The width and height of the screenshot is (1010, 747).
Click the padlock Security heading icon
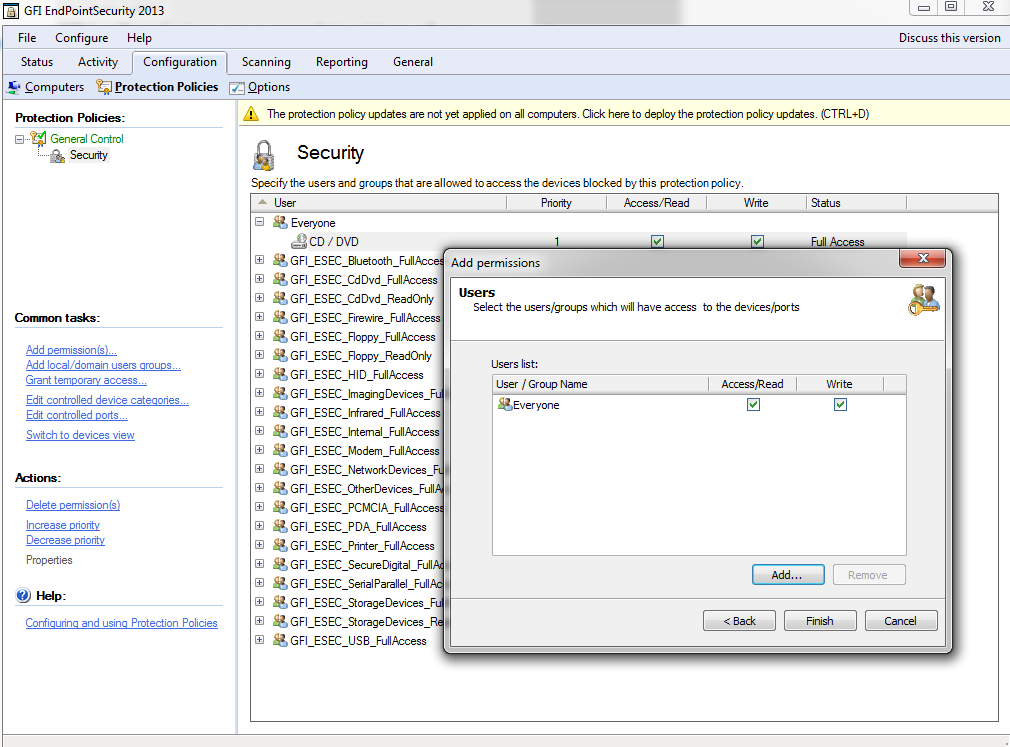click(263, 155)
